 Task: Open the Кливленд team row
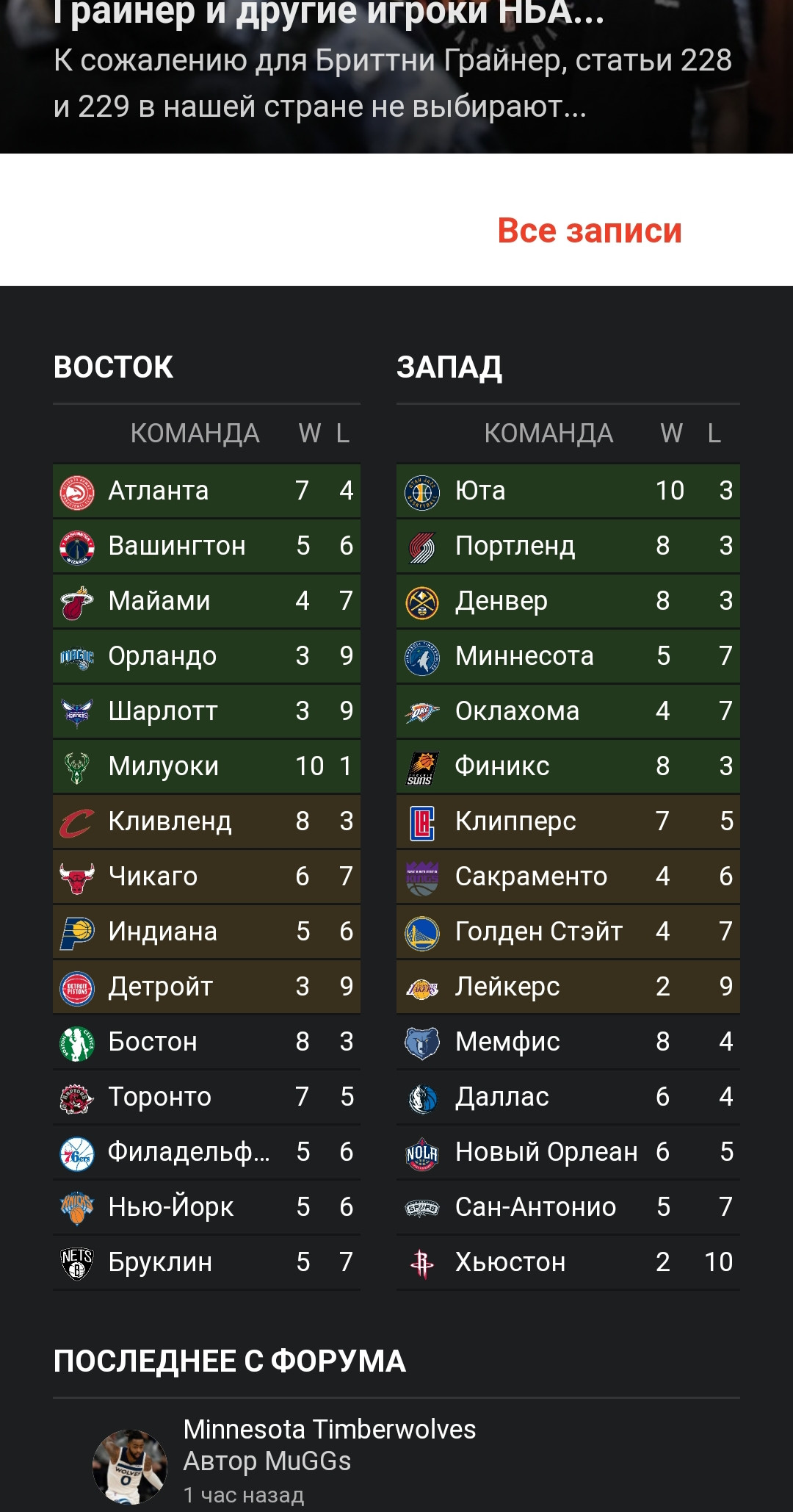click(206, 821)
